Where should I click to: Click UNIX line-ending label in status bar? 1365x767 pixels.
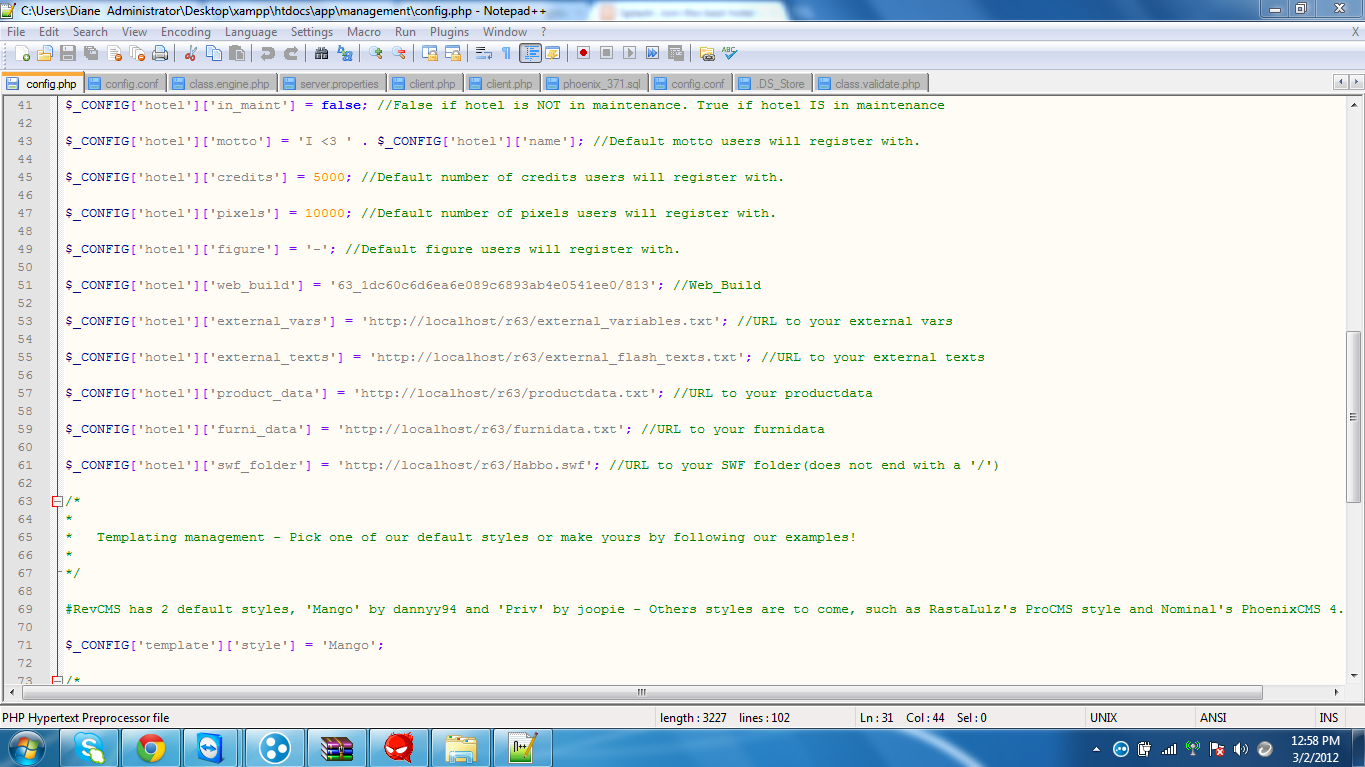click(x=1104, y=718)
